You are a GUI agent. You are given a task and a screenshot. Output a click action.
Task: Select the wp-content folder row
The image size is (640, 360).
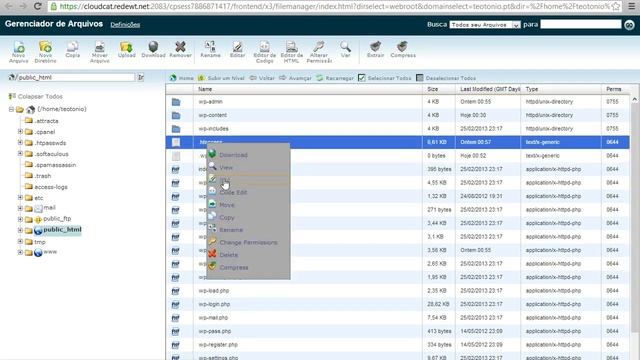(397, 115)
